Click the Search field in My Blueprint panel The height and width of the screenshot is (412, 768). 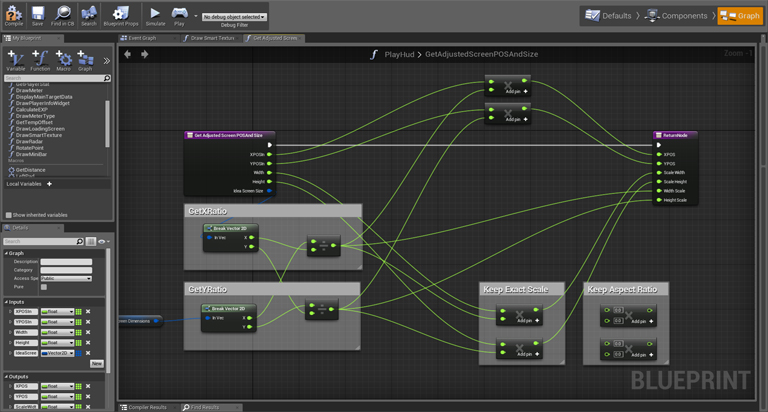coord(50,78)
